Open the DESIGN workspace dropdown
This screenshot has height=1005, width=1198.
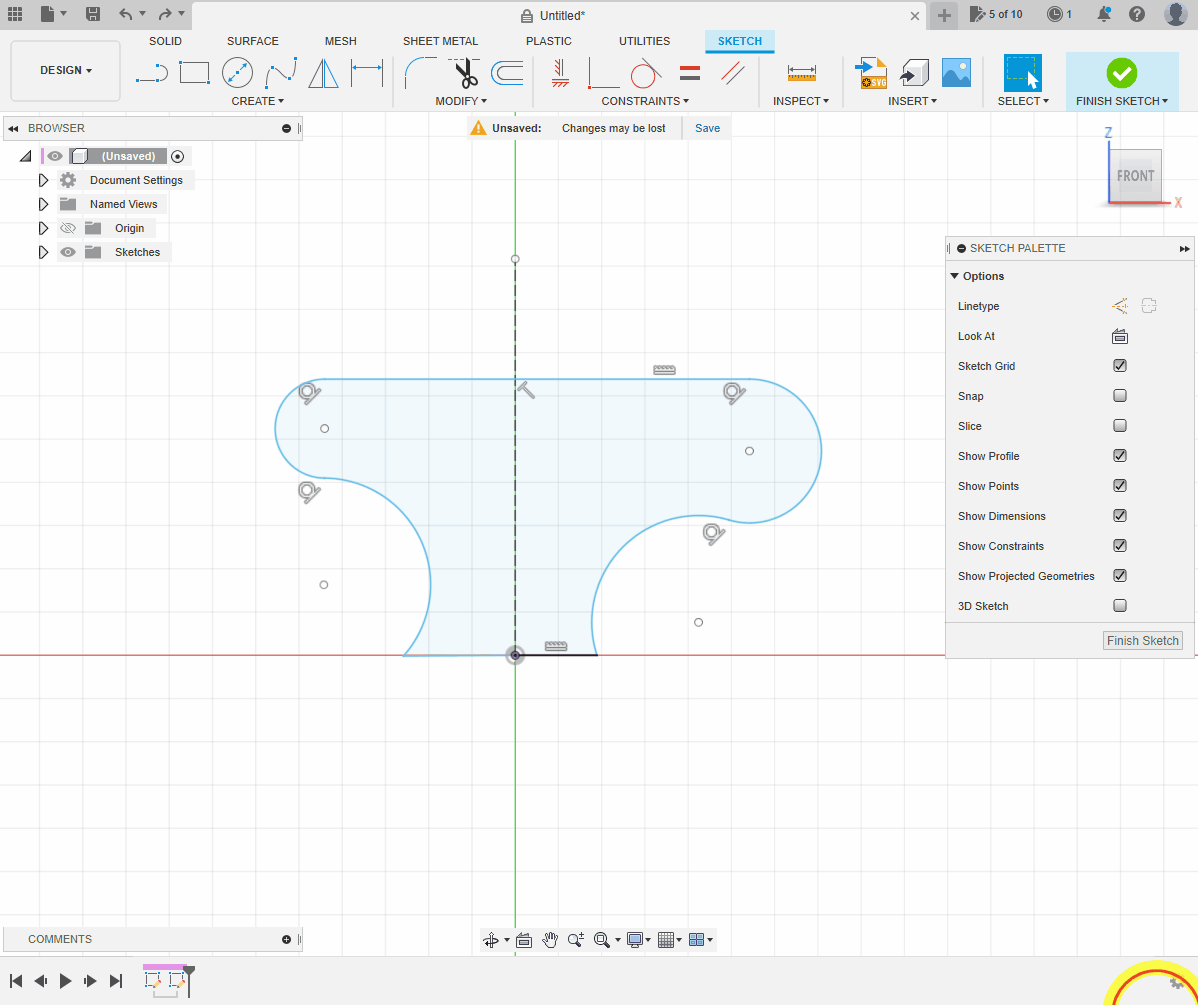(66, 71)
